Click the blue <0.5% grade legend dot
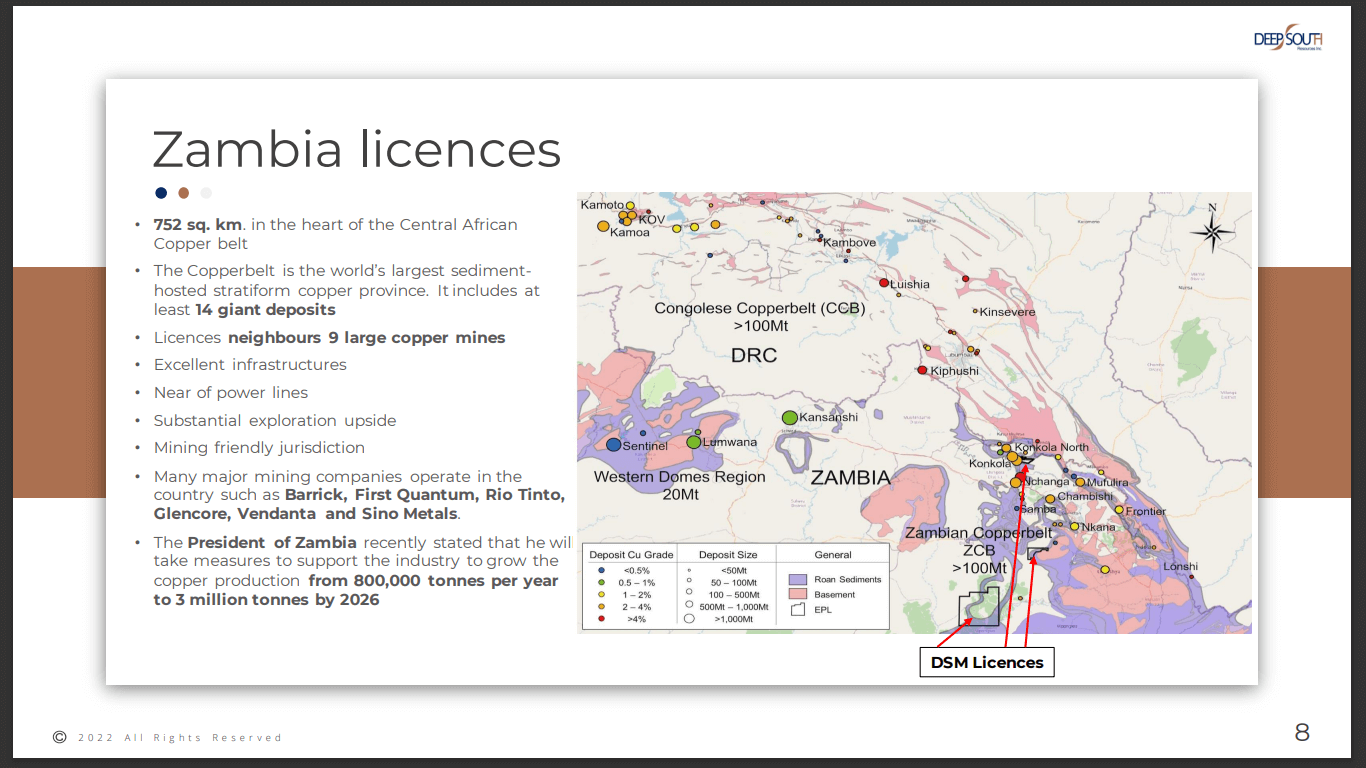 coord(601,570)
